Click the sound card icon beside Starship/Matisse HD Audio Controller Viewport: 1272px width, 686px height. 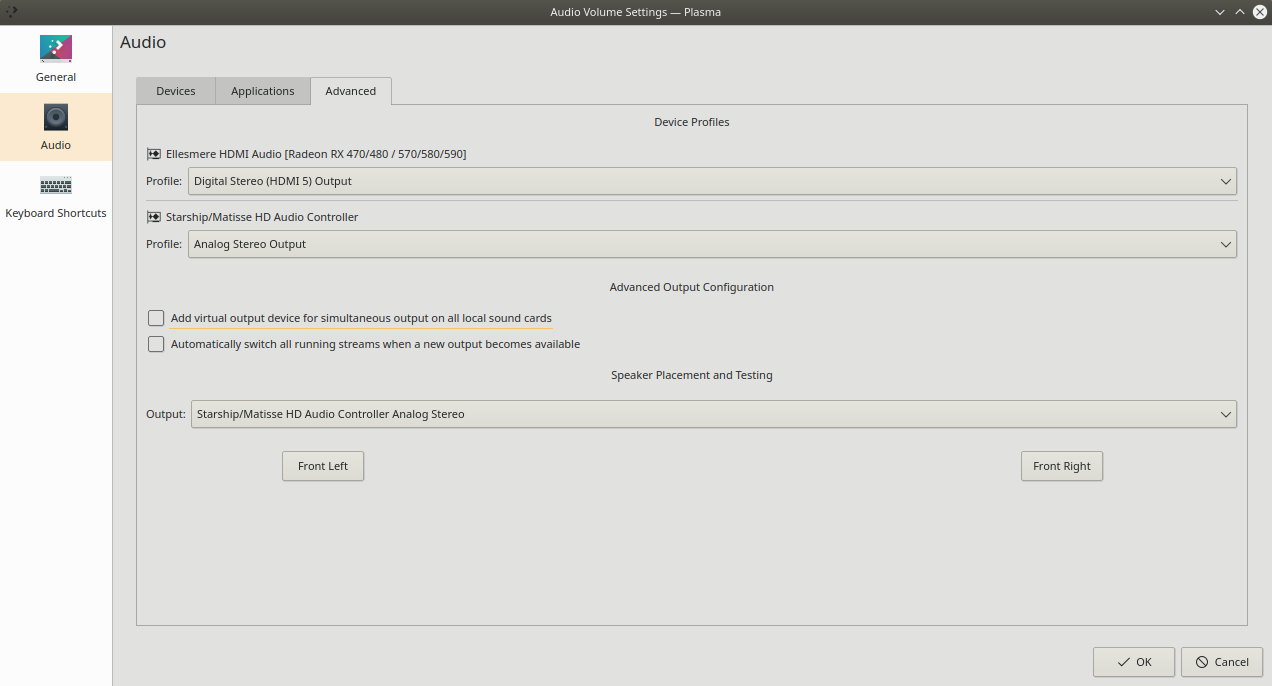click(x=154, y=217)
